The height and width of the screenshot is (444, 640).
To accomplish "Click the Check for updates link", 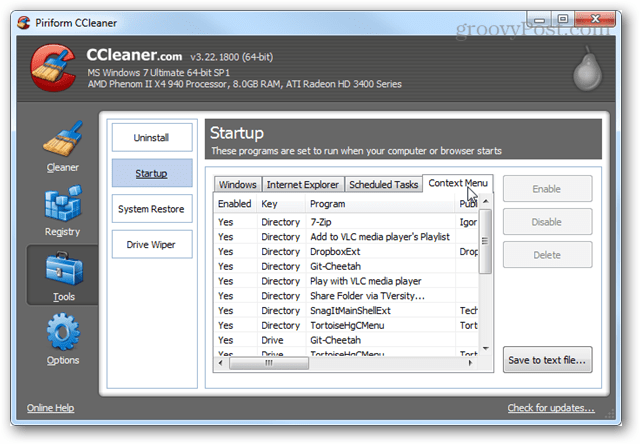I will pyautogui.click(x=551, y=408).
